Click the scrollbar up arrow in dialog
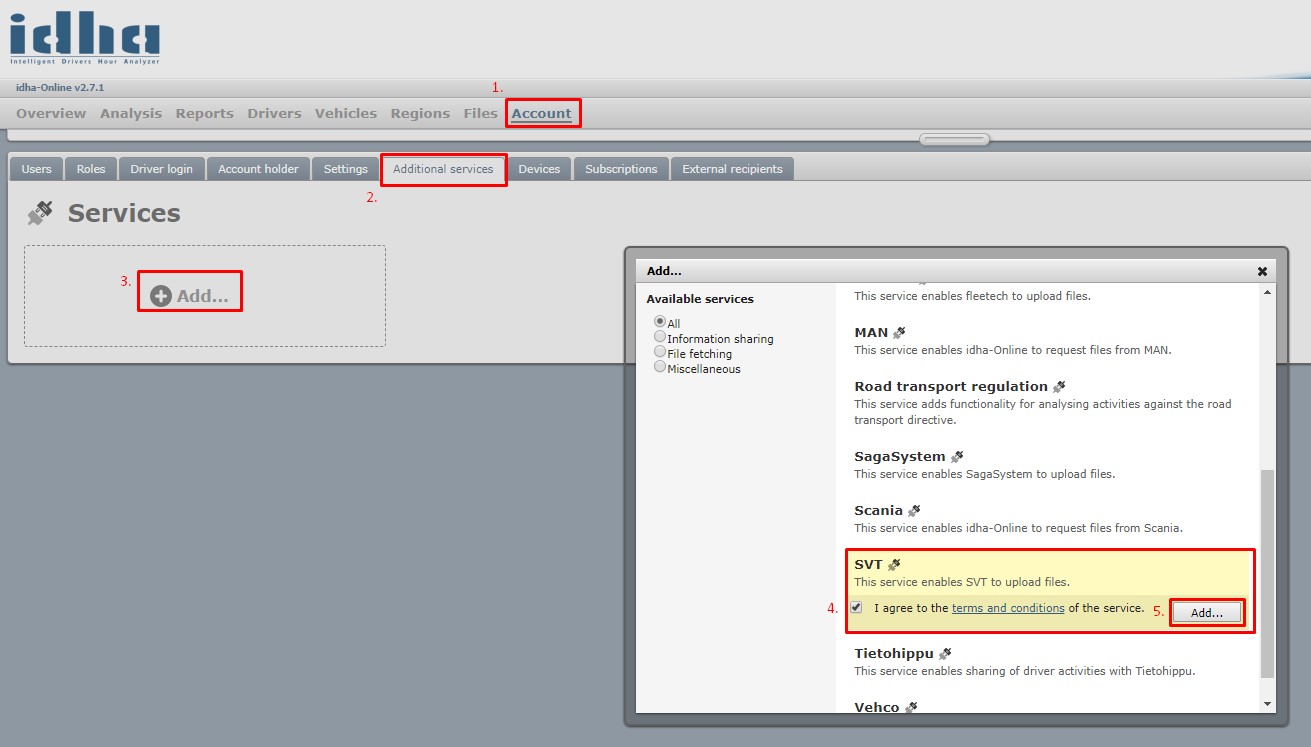This screenshot has width=1311, height=747. [1268, 292]
